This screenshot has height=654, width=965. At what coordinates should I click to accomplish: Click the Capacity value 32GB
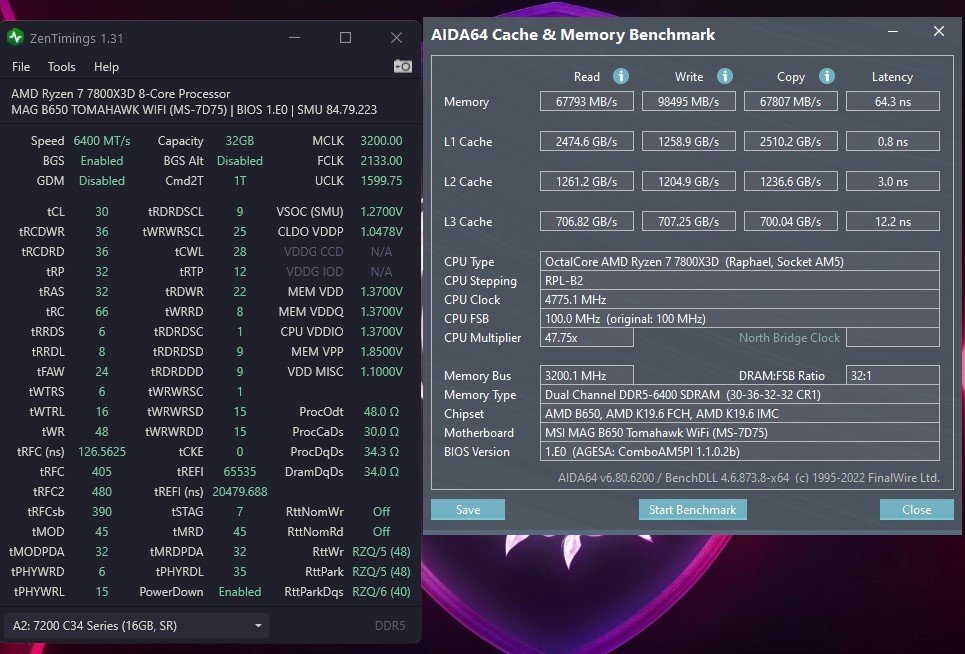(239, 141)
